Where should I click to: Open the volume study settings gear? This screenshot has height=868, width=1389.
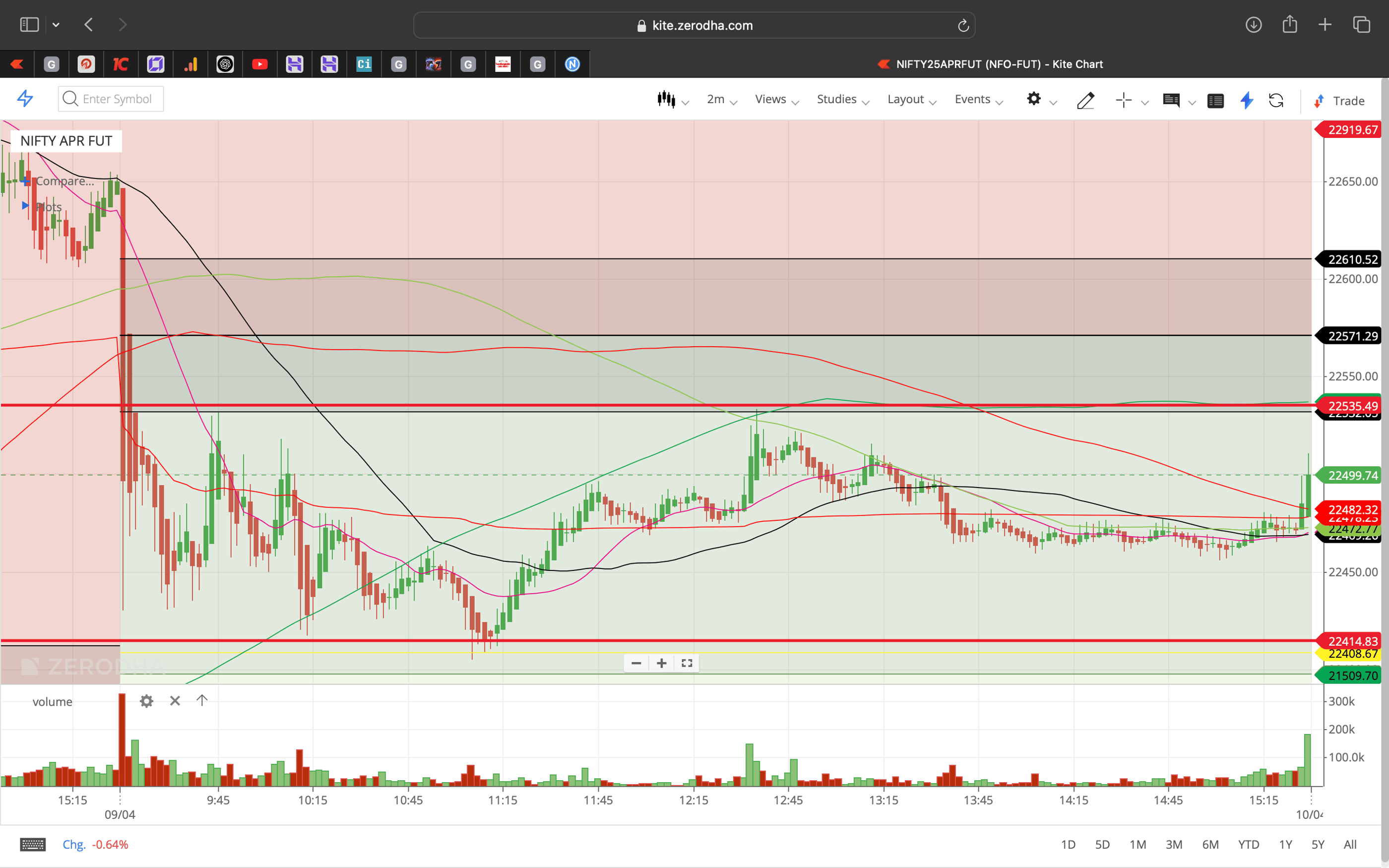[x=147, y=701]
